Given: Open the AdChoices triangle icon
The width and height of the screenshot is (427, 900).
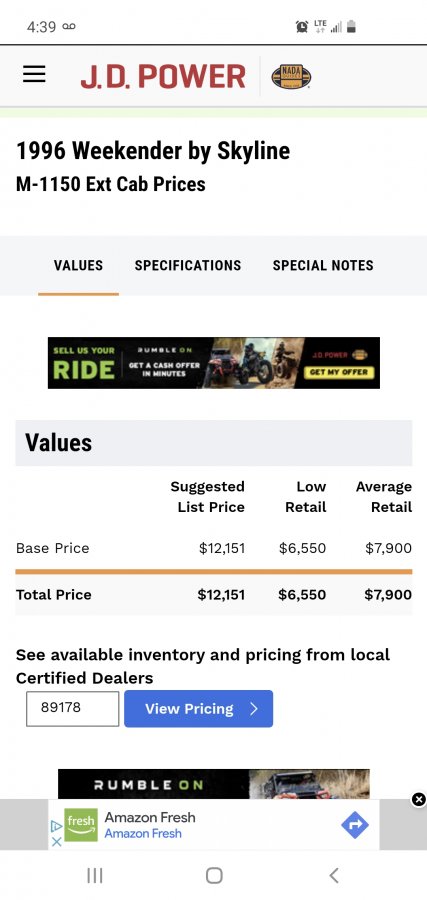Looking at the screenshot, I should tap(56, 826).
